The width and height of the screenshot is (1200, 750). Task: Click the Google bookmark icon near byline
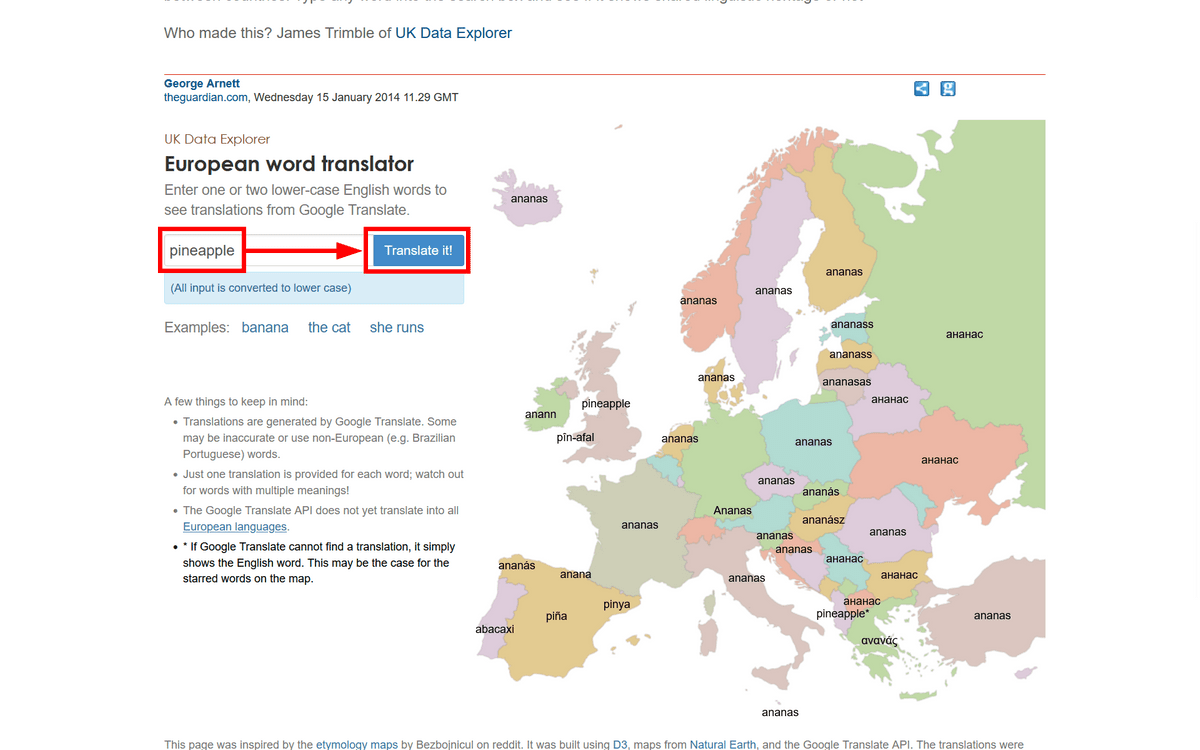948,89
